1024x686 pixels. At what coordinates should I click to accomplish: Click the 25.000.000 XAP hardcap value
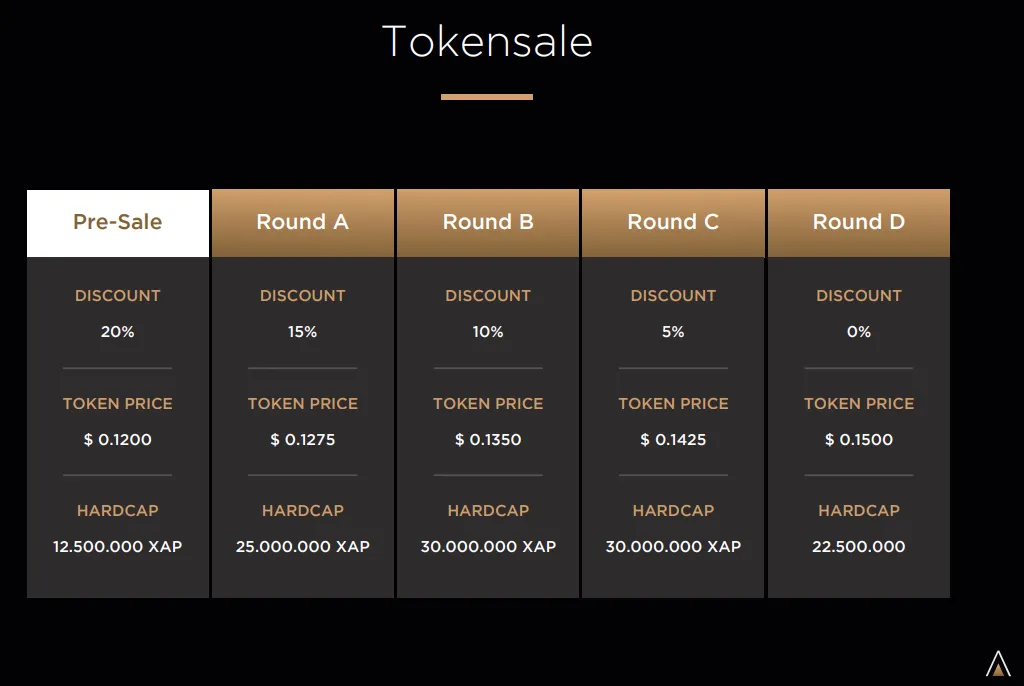pos(302,546)
